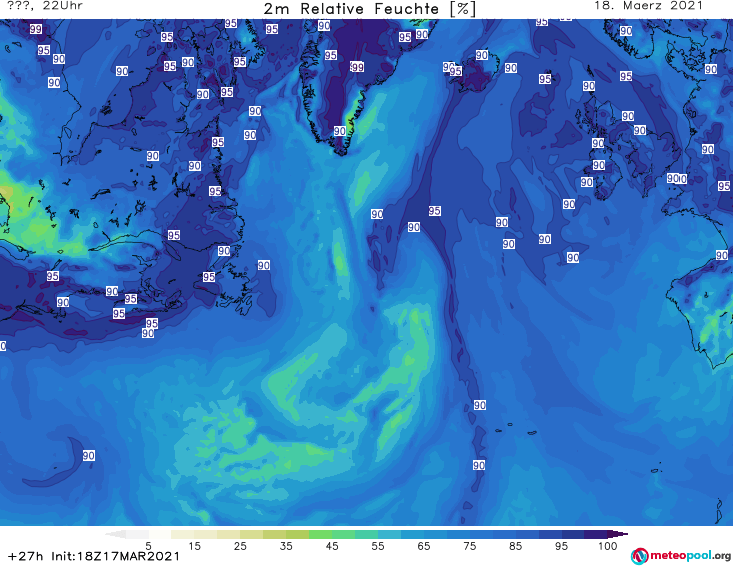Click the '+27h' forecast hour text
733x566 pixels.
coord(25,556)
